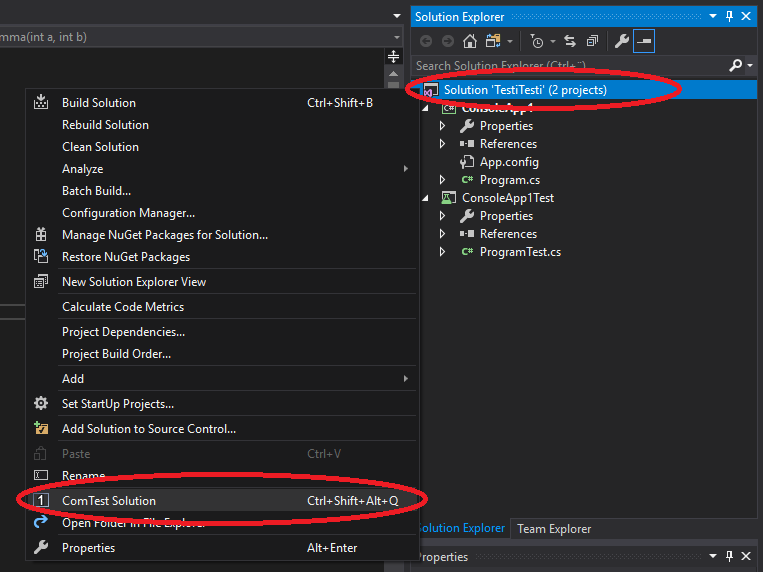Choose Clean Solution menu item
763x572 pixels.
222,147
